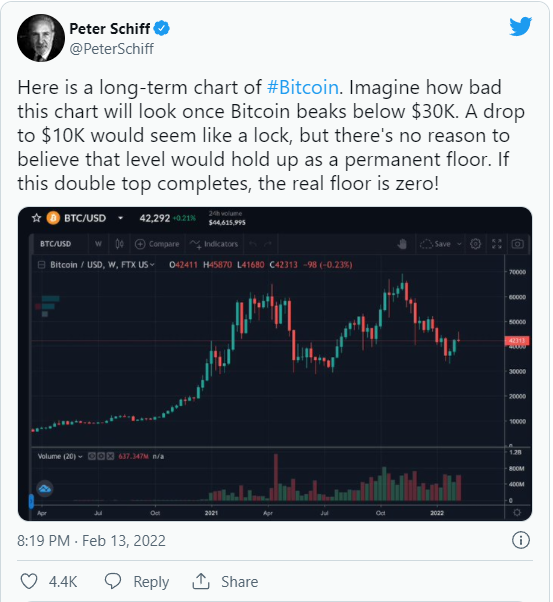Click the Twitter bird logo
The image size is (553, 602).
tap(520, 26)
